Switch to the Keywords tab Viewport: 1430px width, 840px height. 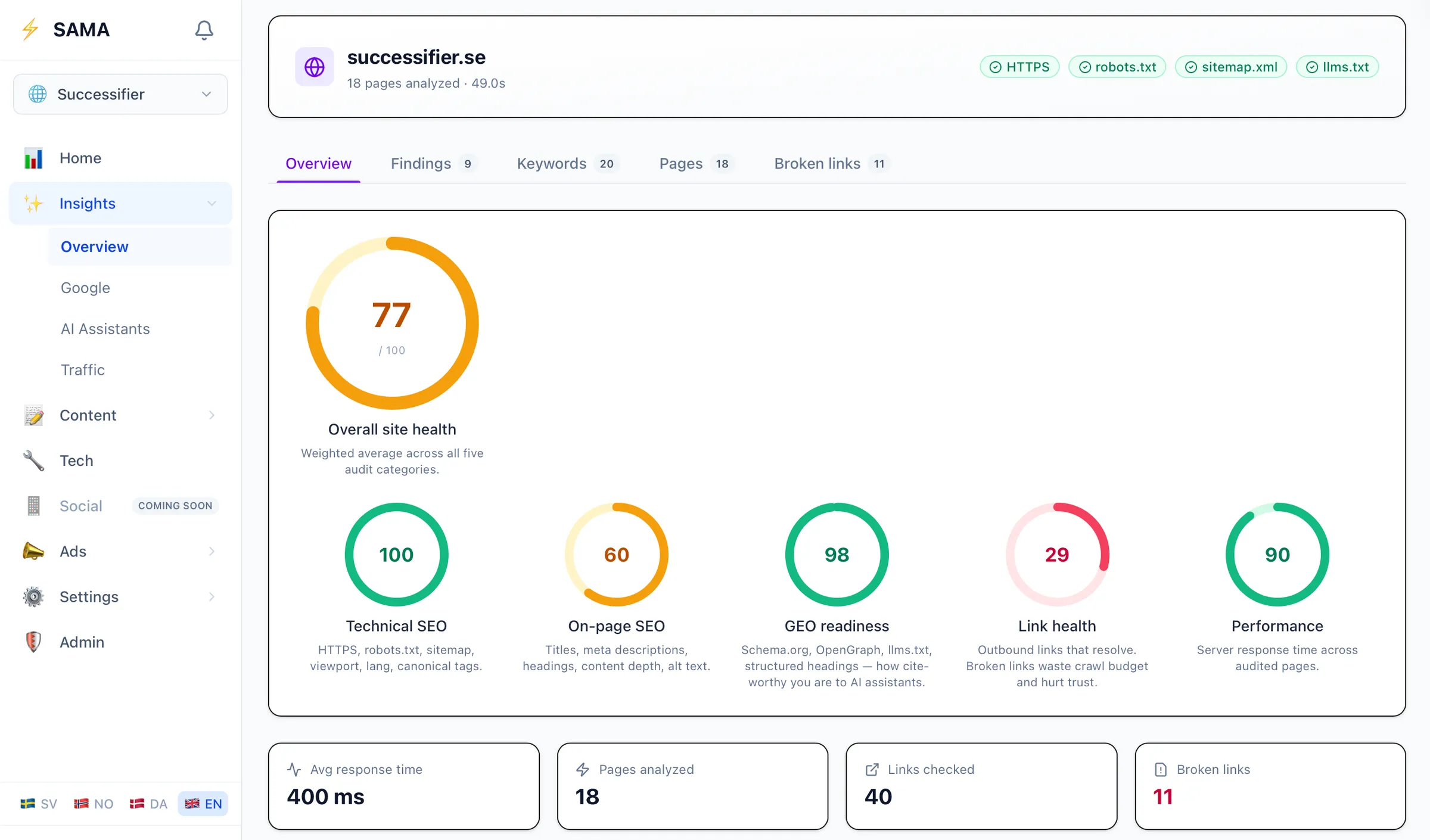[568, 163]
